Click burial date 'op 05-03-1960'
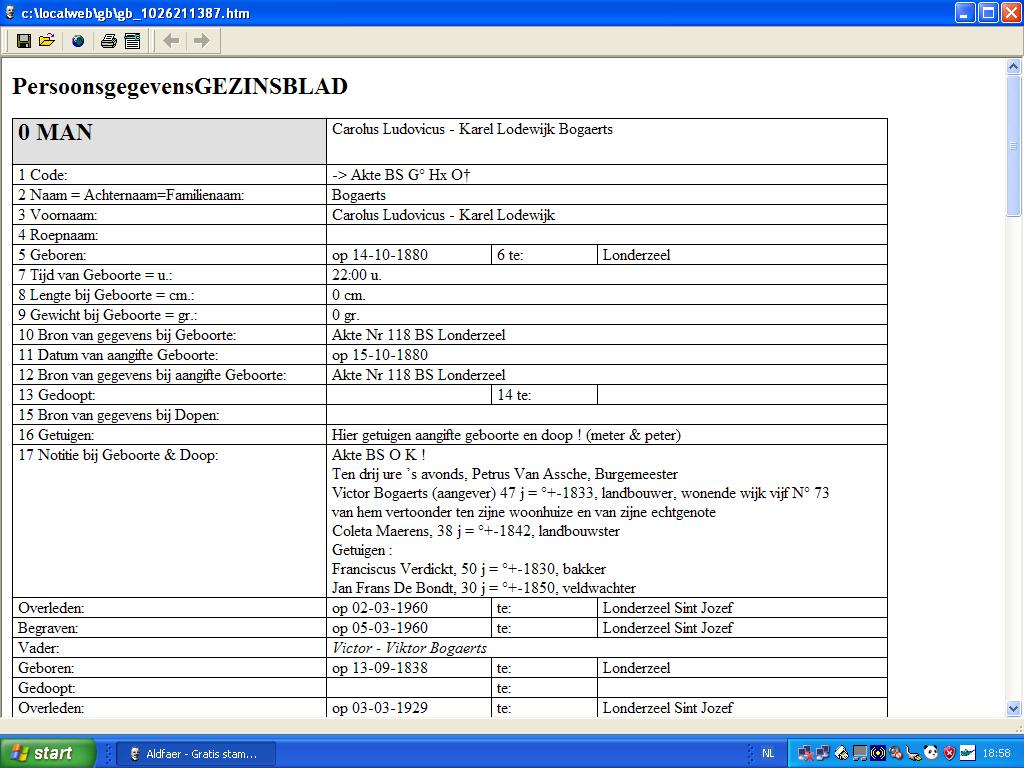Image resolution: width=1024 pixels, height=768 pixels. 380,628
